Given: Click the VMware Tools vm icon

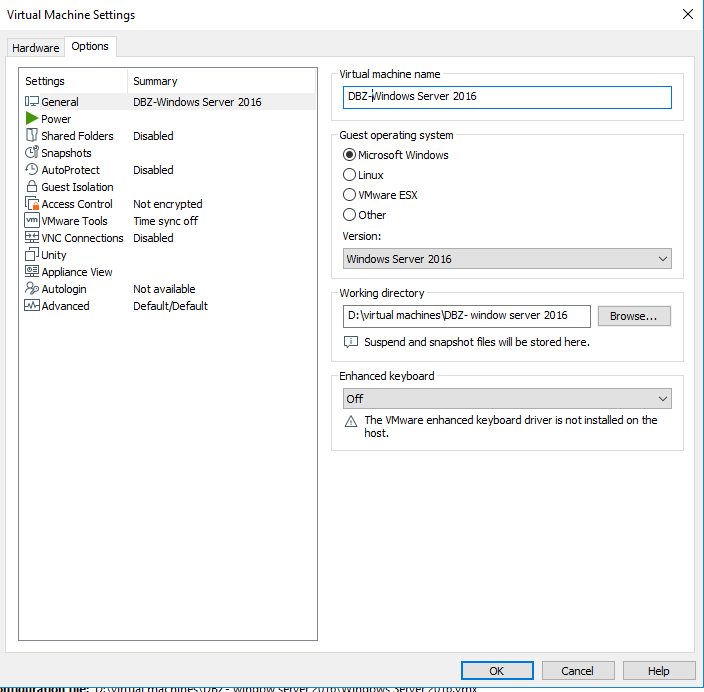Looking at the screenshot, I should coord(31,220).
